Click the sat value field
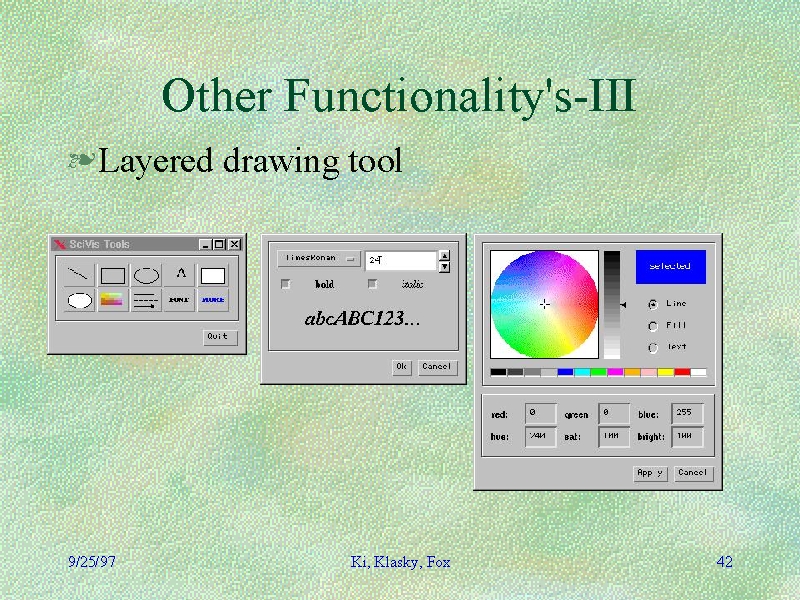The width and height of the screenshot is (800, 600). click(x=614, y=437)
